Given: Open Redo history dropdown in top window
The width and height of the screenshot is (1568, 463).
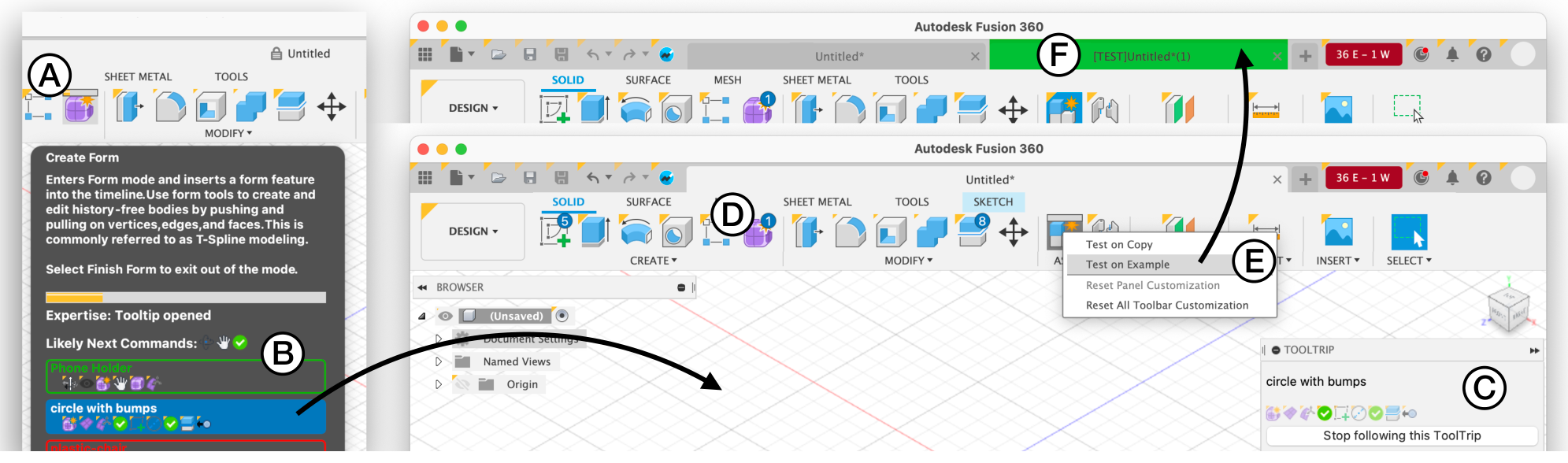Looking at the screenshot, I should (x=645, y=54).
